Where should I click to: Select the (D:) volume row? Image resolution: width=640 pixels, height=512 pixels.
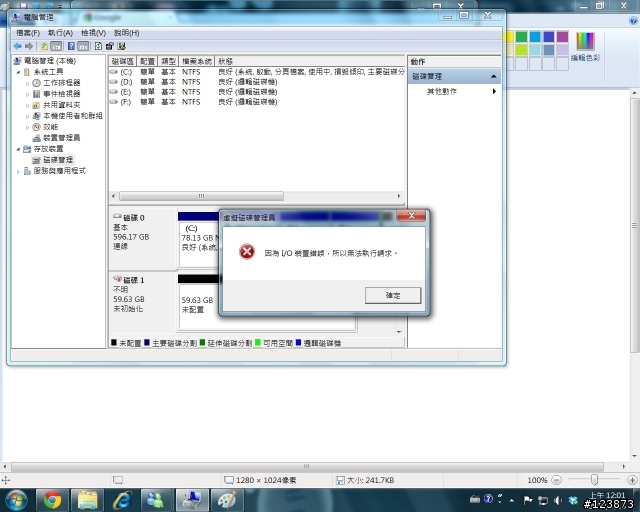(x=257, y=82)
